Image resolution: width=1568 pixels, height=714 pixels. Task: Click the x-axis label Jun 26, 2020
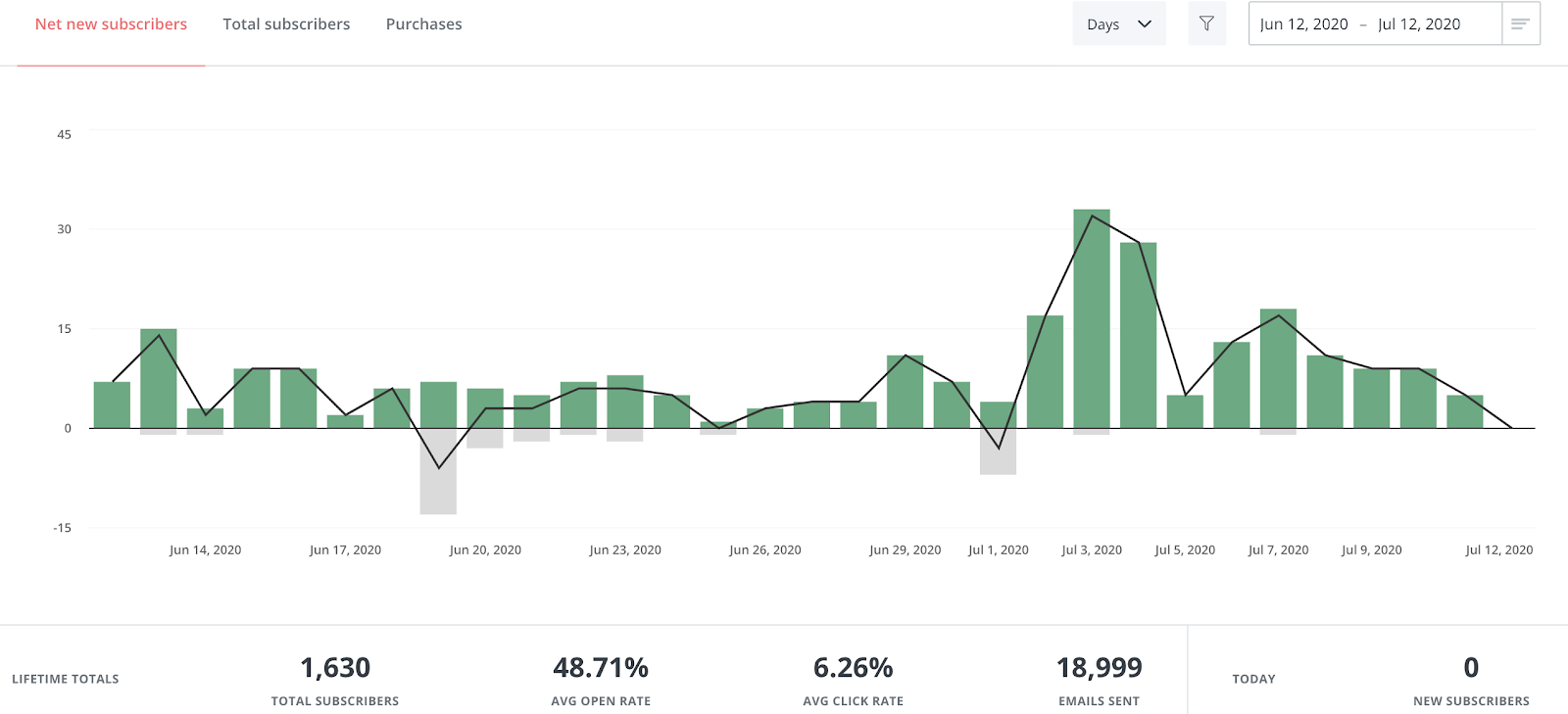[765, 550]
